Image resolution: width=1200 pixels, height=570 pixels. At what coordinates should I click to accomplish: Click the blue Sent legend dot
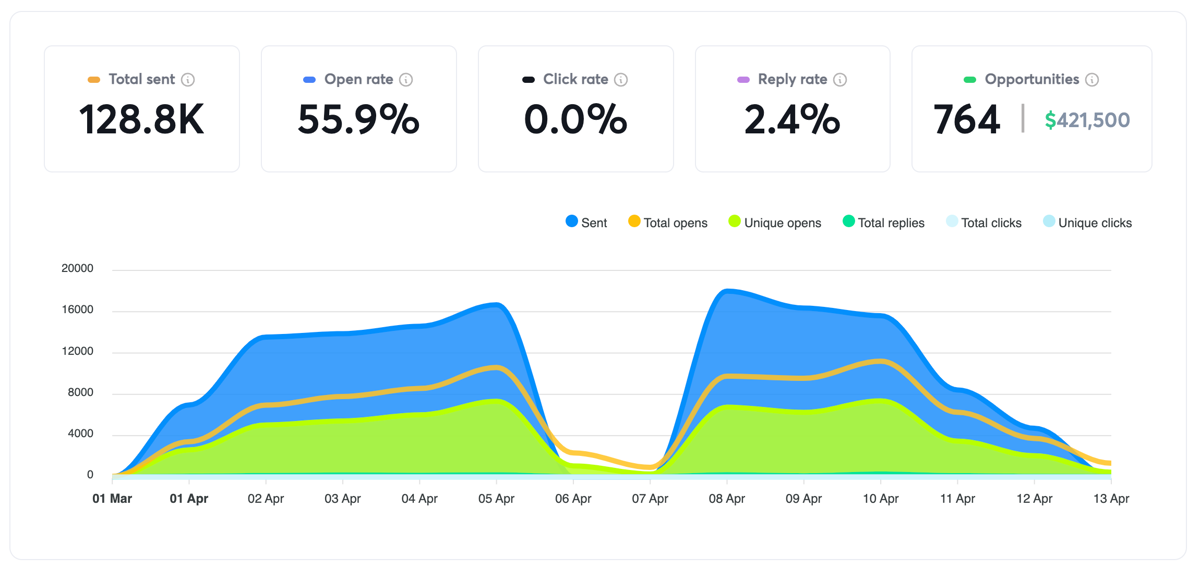(x=572, y=222)
